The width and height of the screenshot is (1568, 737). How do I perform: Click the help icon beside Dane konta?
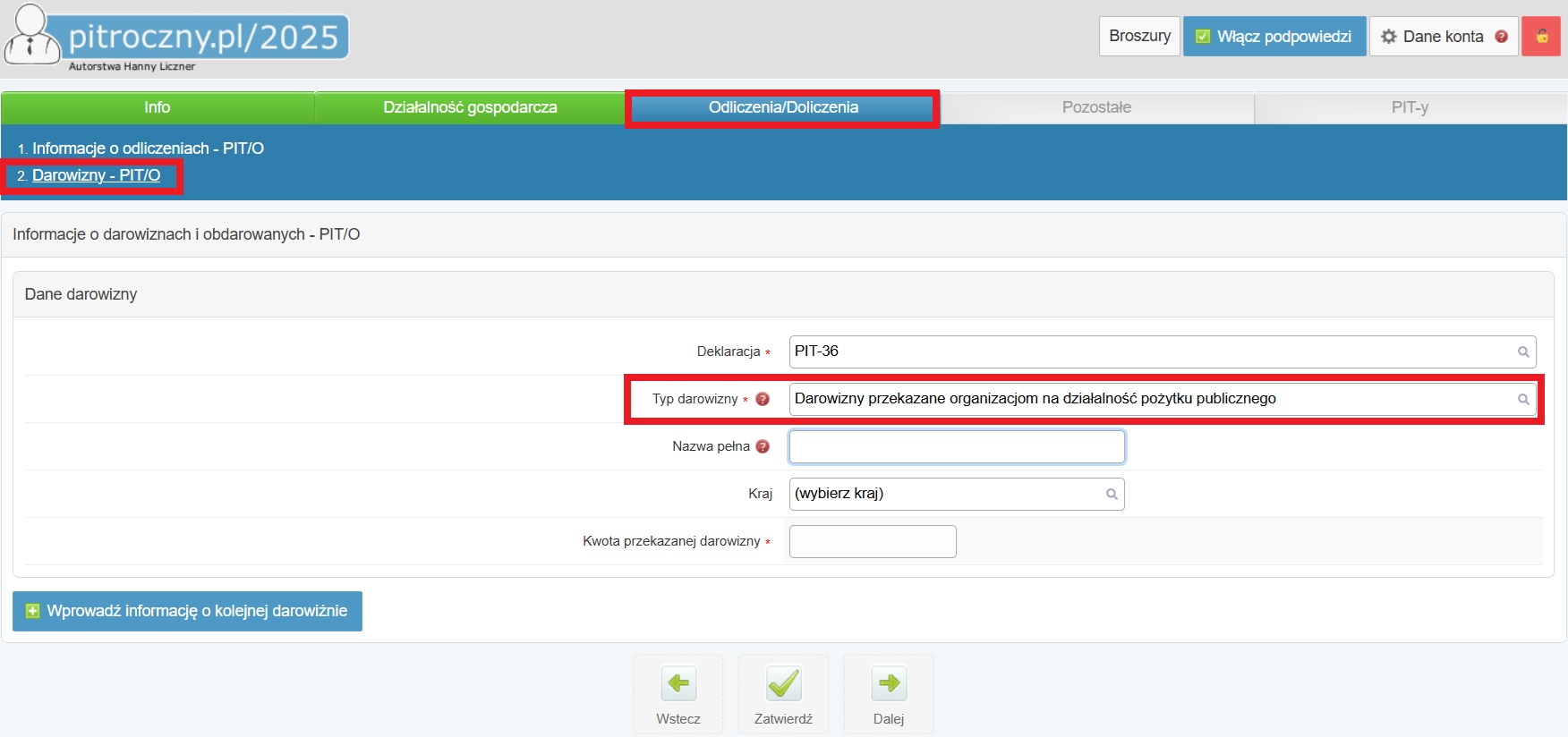(1502, 37)
